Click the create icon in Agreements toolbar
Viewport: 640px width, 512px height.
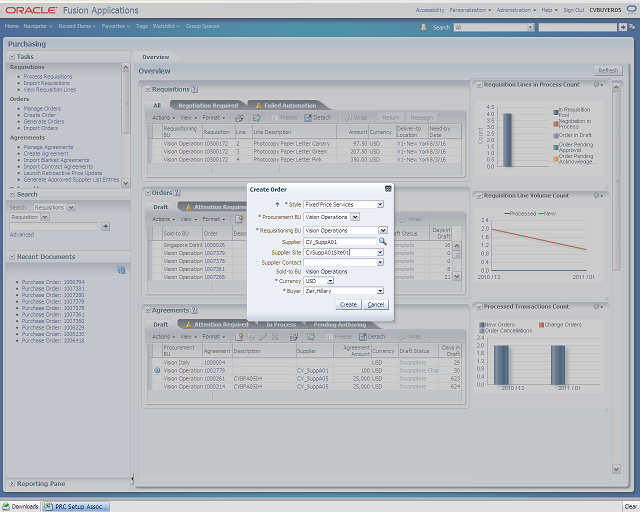coord(239,337)
